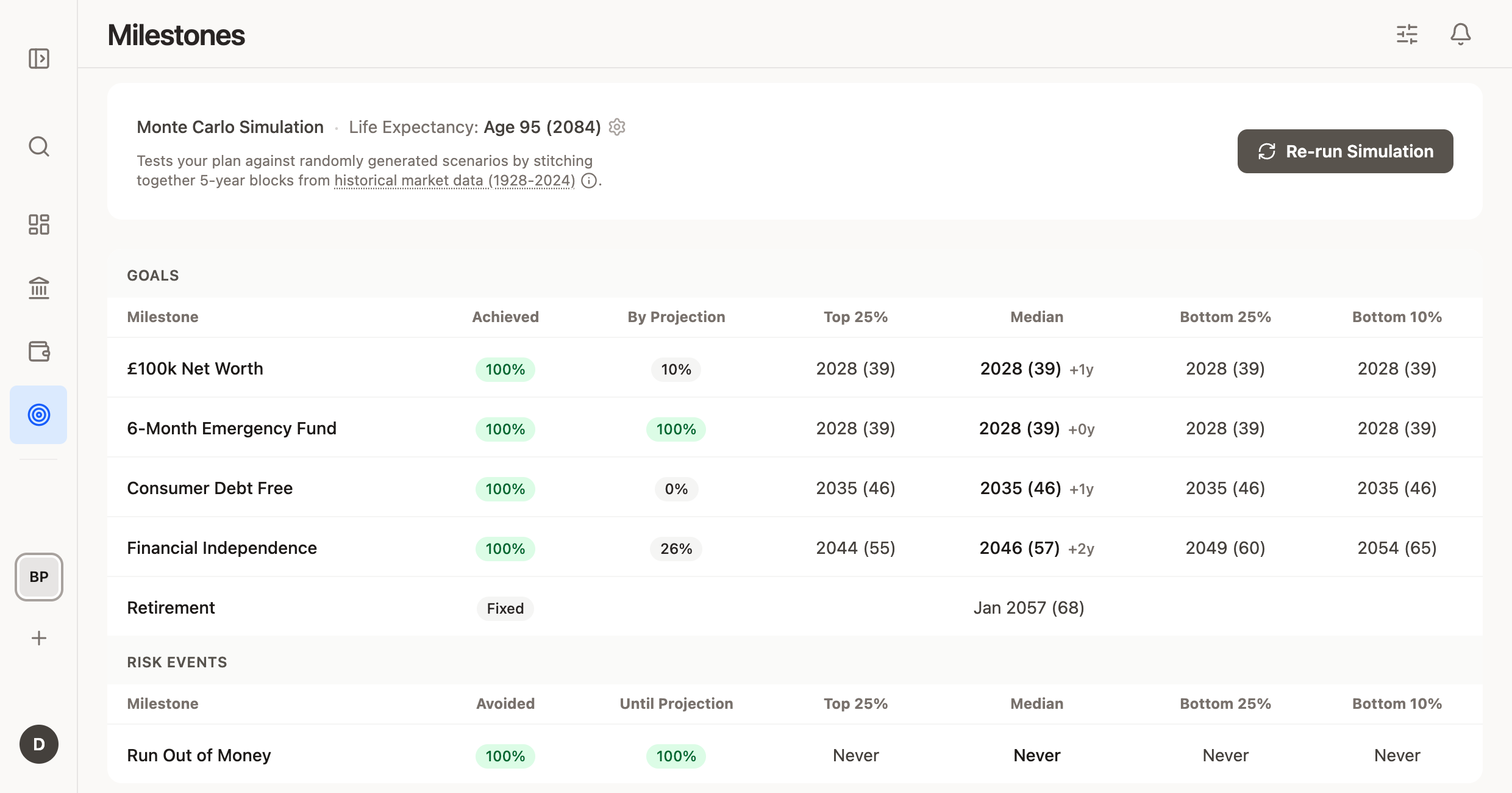Screen dimensions: 1512x793
Task: Open the D profile avatar menu
Action: tap(38, 744)
